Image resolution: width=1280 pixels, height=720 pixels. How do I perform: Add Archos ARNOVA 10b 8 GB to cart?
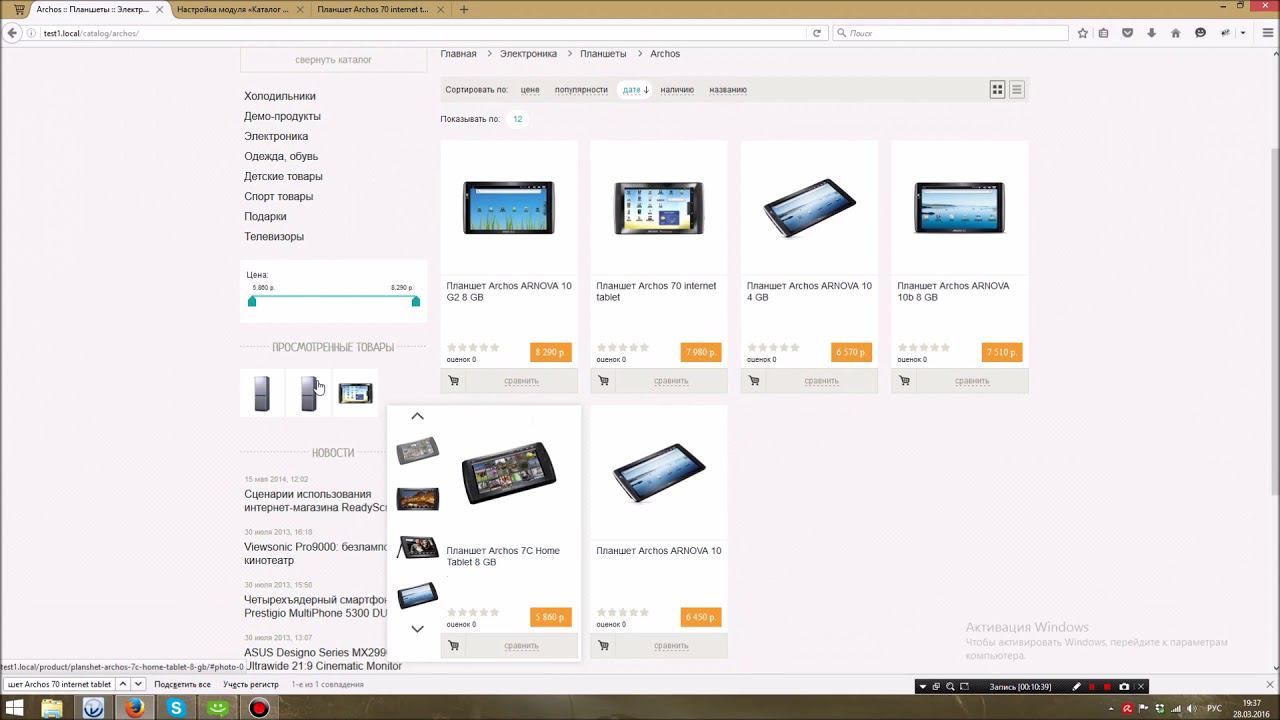(904, 381)
